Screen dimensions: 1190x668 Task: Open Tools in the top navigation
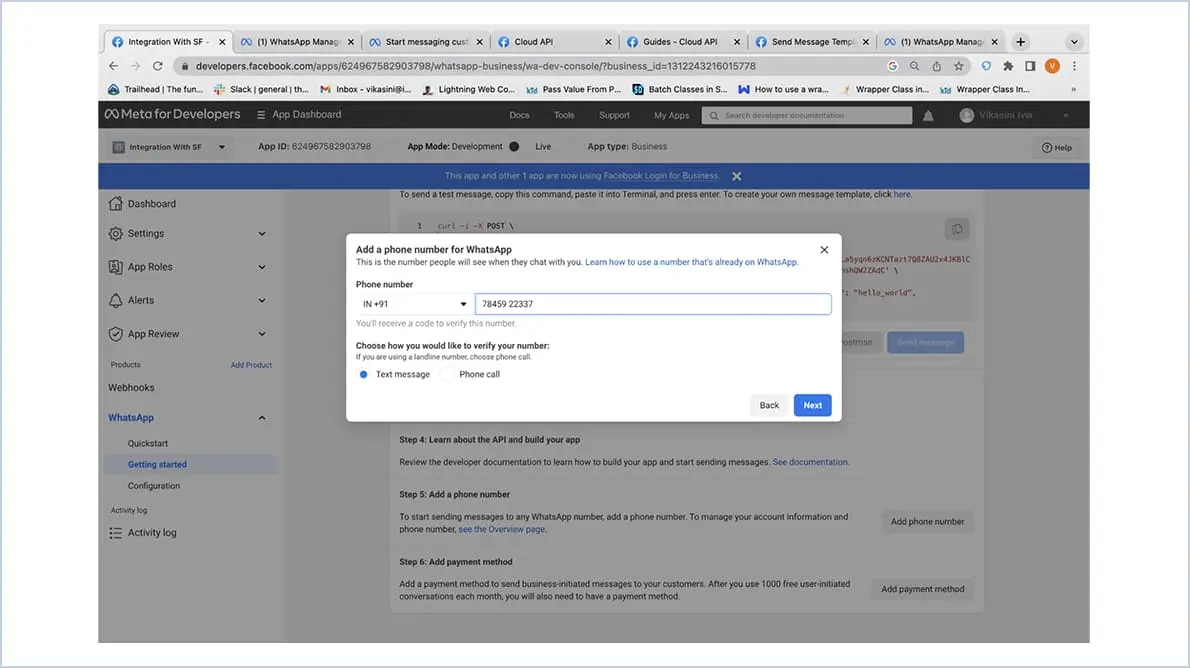(x=564, y=115)
